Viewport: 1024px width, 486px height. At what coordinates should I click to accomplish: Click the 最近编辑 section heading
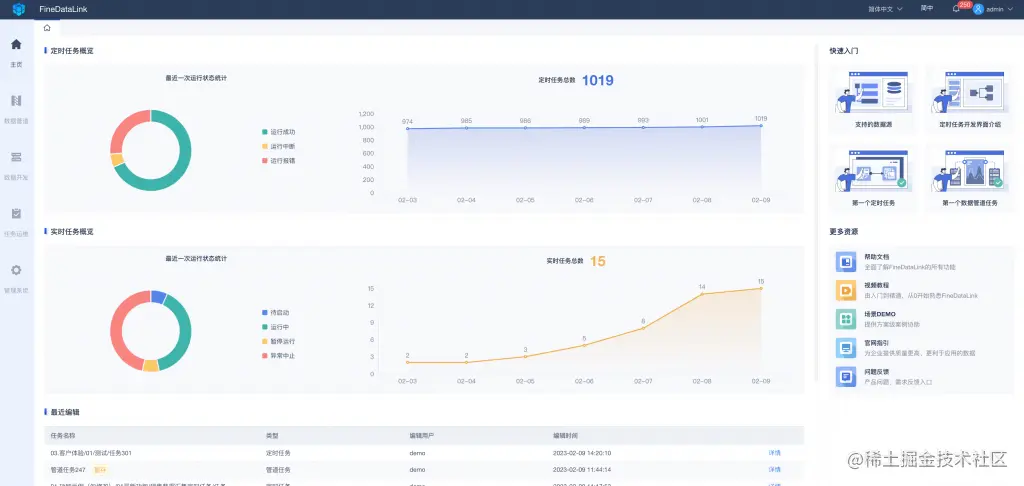tap(65, 412)
